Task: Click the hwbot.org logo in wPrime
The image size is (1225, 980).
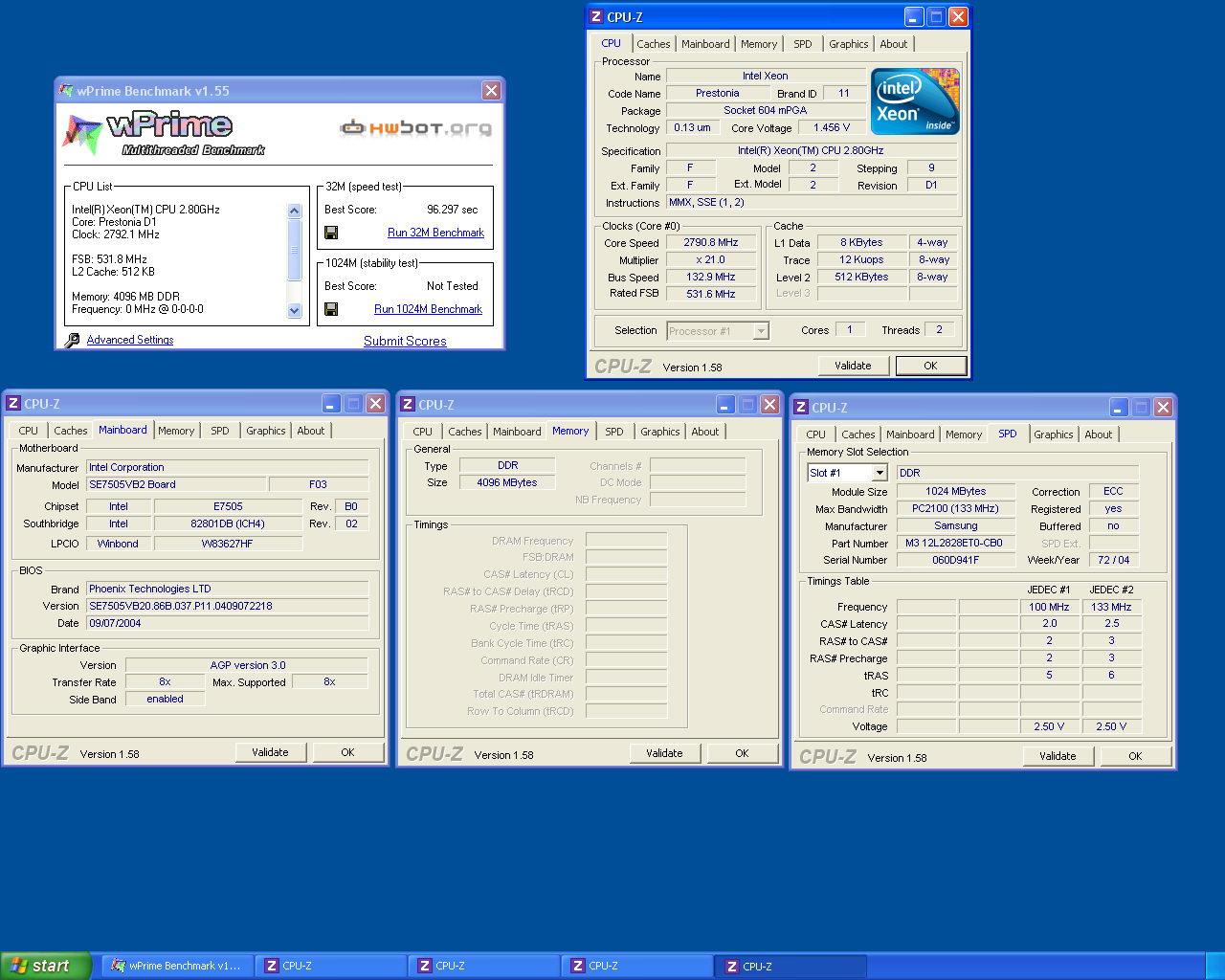Action: (x=416, y=127)
